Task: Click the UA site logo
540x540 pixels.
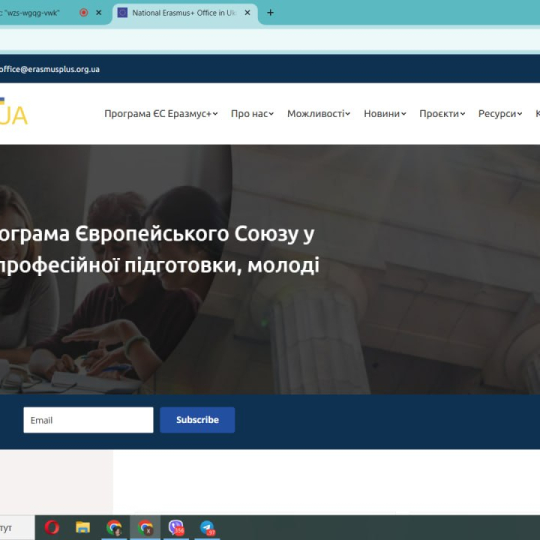Action: coord(13,112)
